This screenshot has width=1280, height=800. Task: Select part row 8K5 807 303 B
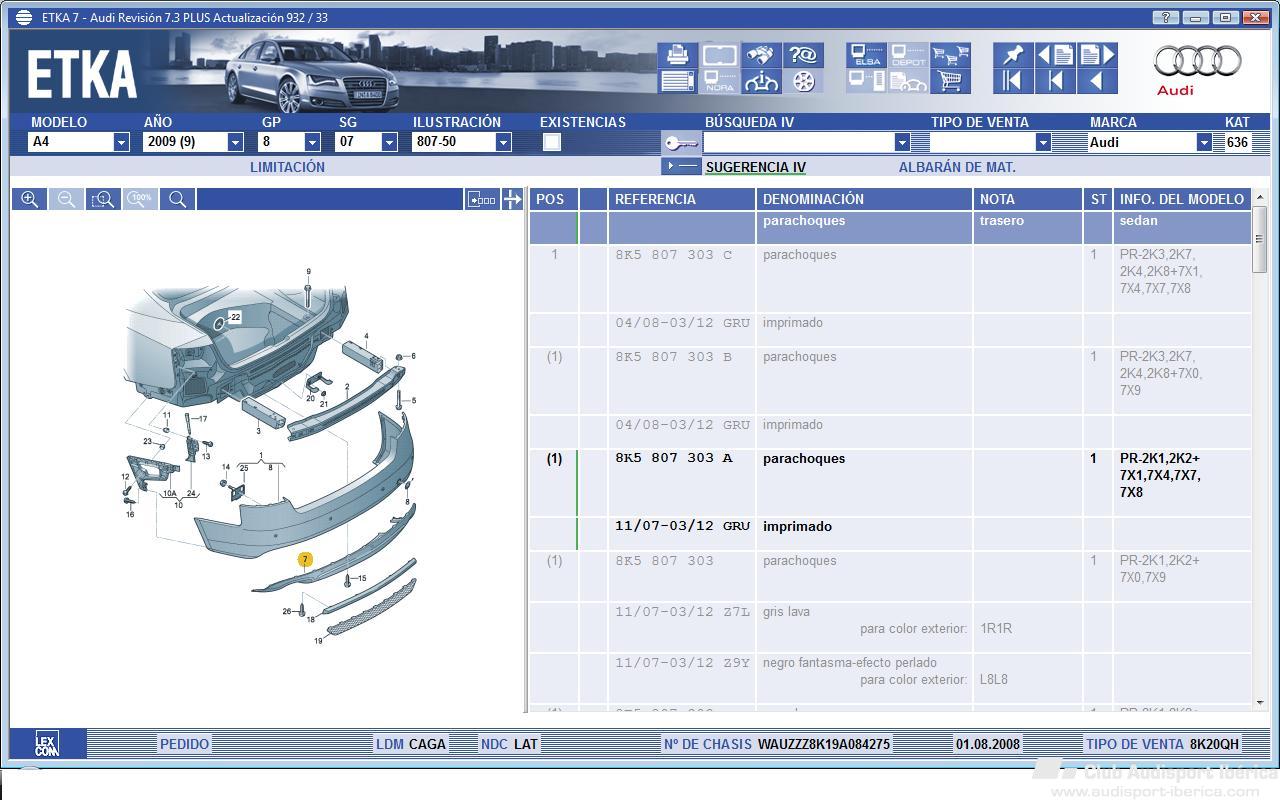point(890,381)
